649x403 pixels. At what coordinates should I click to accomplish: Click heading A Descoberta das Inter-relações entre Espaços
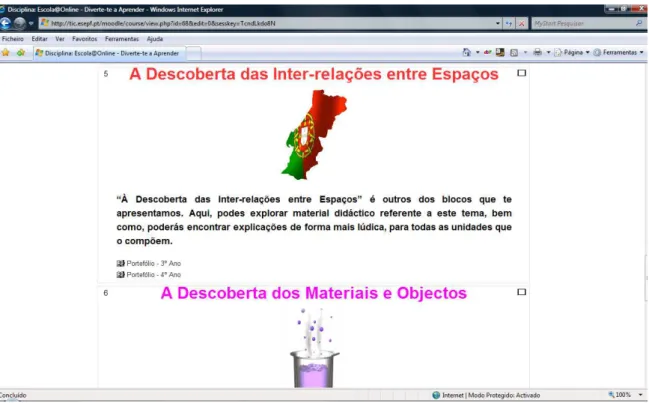click(x=314, y=74)
